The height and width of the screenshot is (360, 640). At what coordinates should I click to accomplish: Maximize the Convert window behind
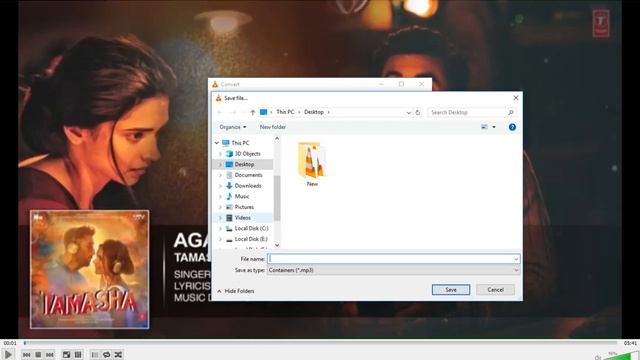pos(401,84)
